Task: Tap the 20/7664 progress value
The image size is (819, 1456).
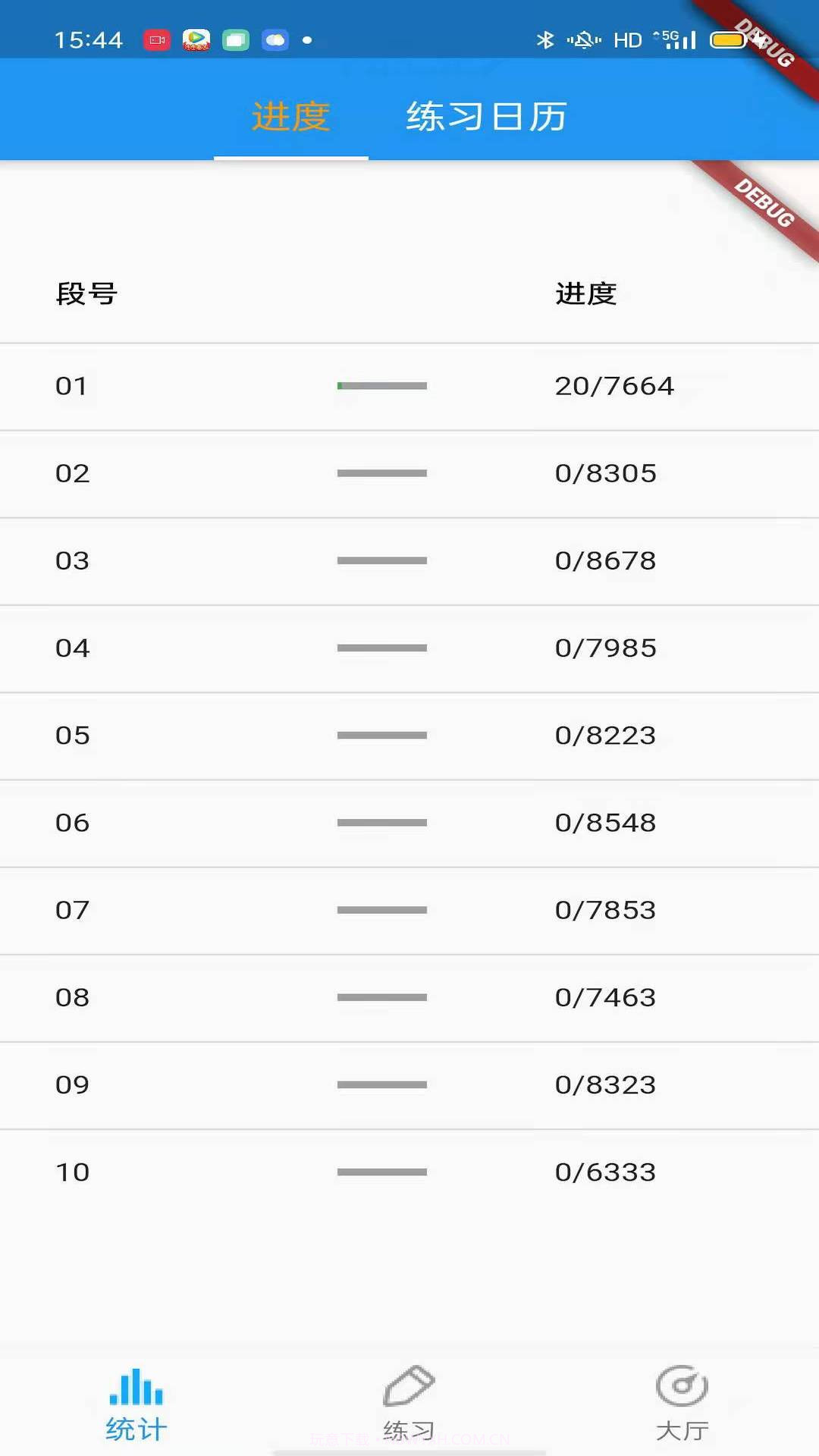Action: 614,386
